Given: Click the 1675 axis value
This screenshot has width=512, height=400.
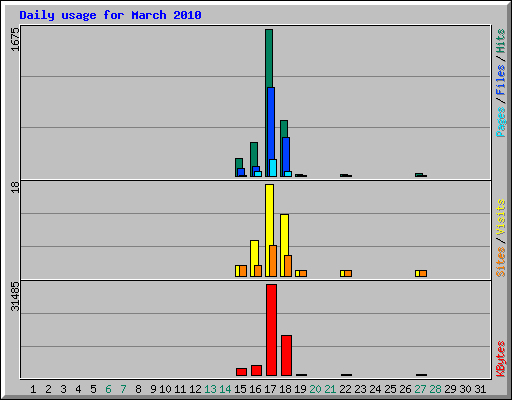Looking at the screenshot, I should [15, 39].
